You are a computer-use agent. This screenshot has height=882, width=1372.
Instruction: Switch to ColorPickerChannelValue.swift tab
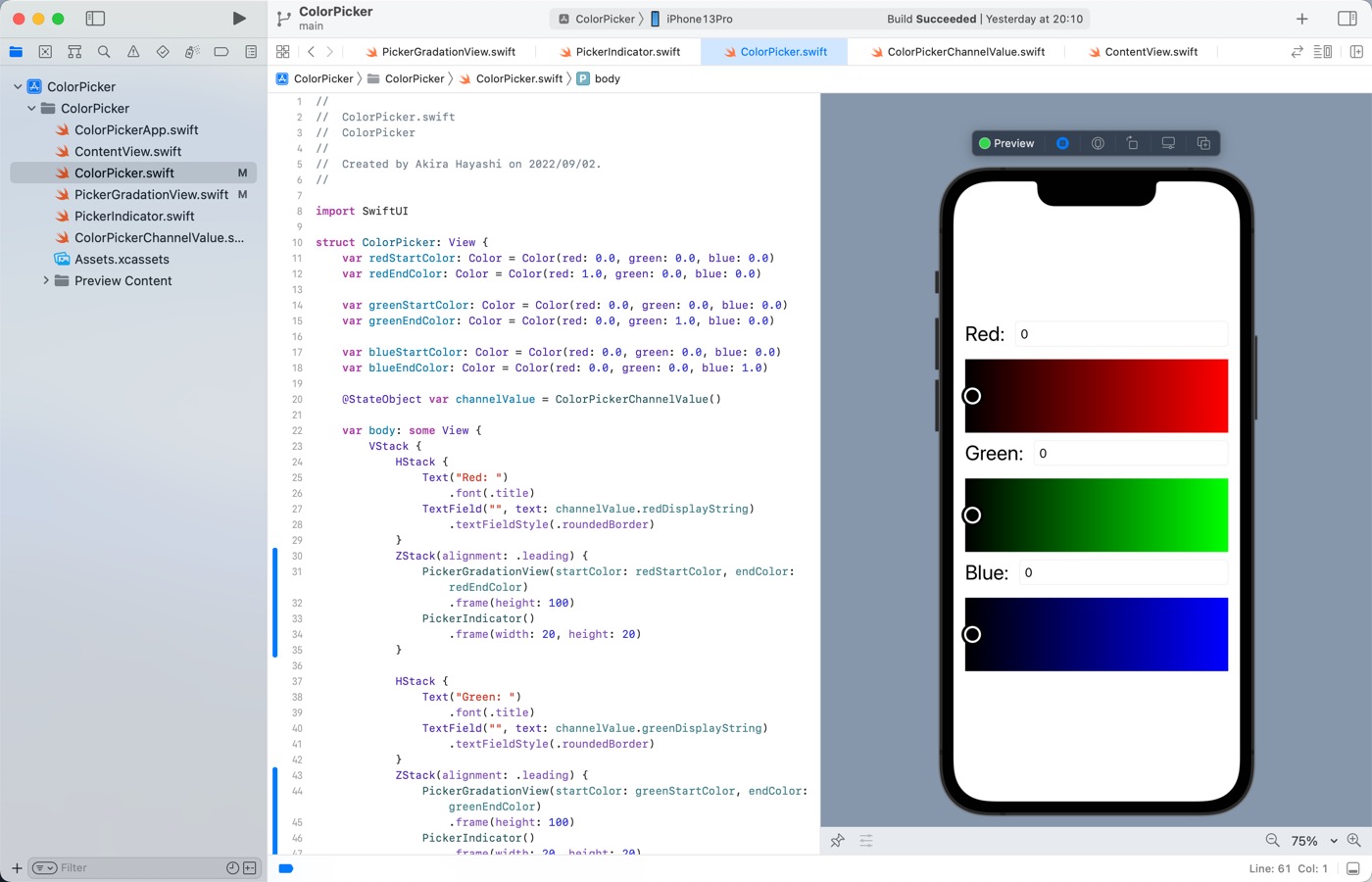[957, 52]
